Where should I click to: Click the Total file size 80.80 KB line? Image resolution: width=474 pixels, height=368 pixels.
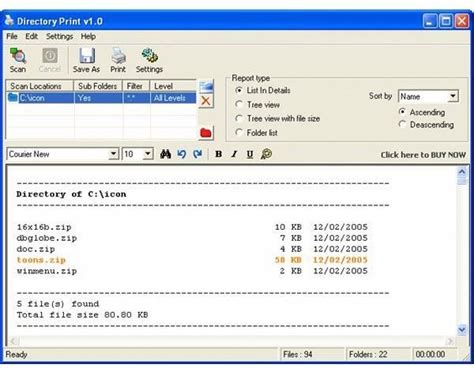[x=82, y=315]
